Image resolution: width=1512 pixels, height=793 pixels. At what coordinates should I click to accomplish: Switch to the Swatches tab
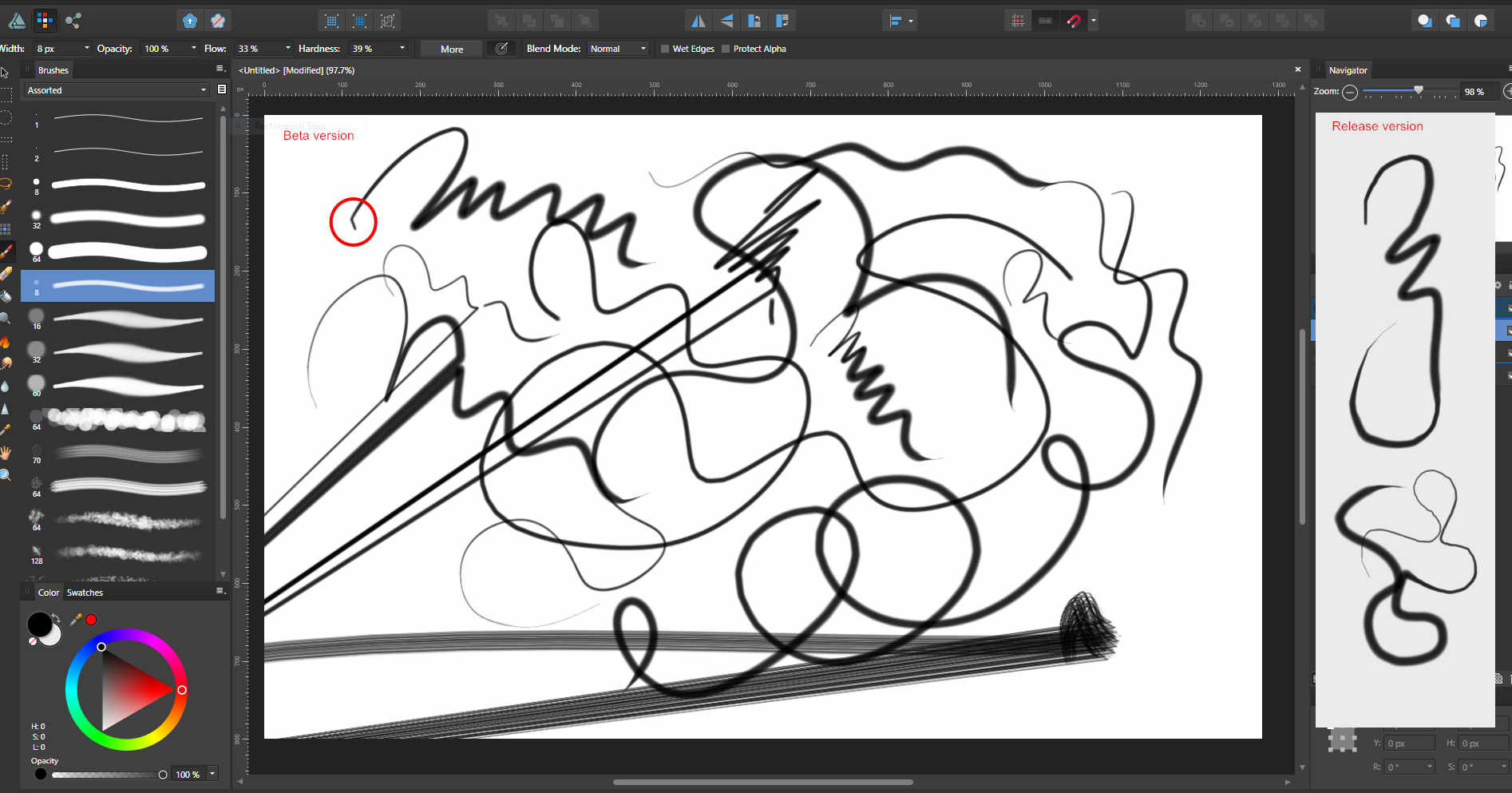pyautogui.click(x=85, y=593)
